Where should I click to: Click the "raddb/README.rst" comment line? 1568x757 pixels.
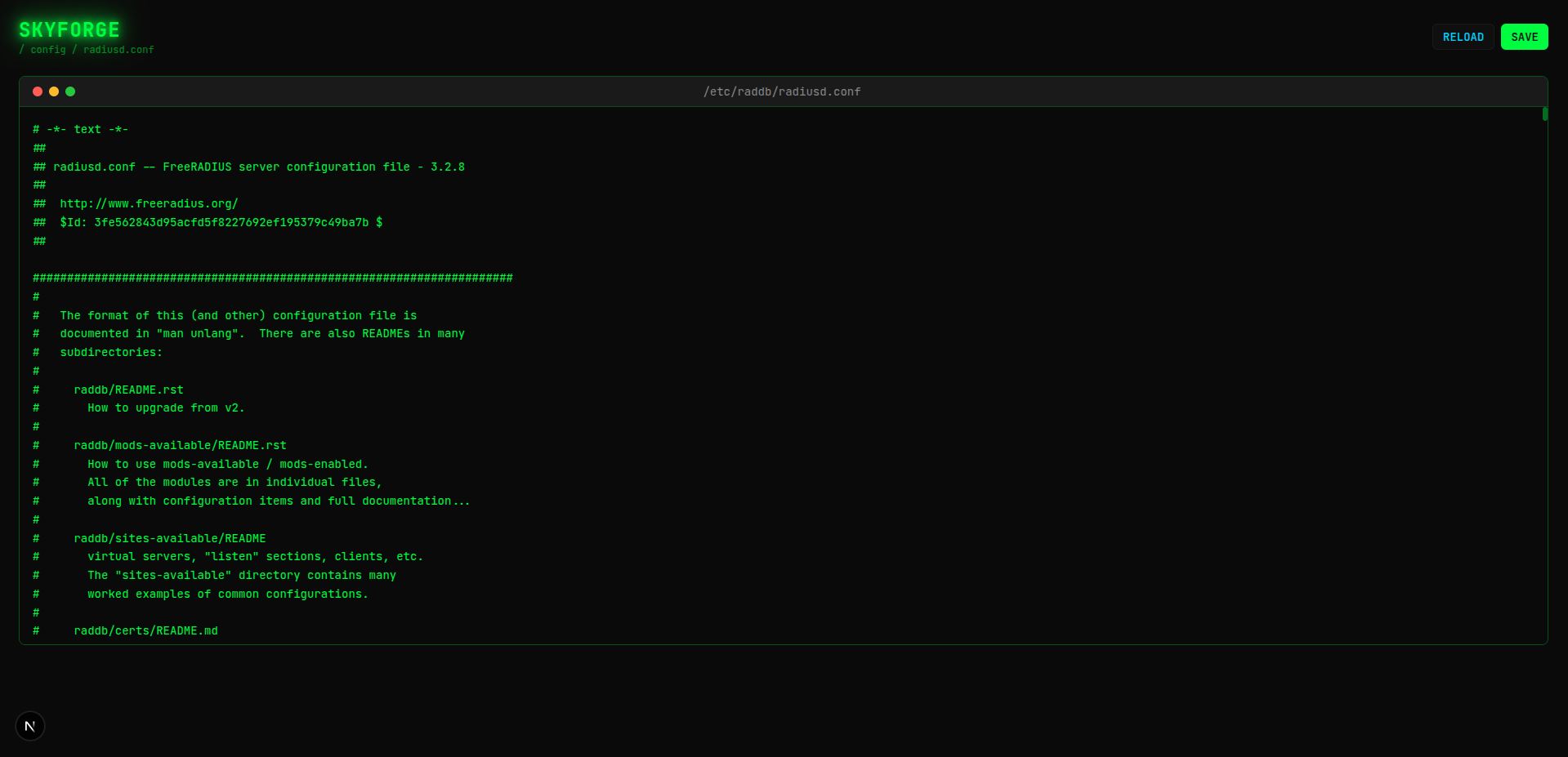(x=128, y=390)
